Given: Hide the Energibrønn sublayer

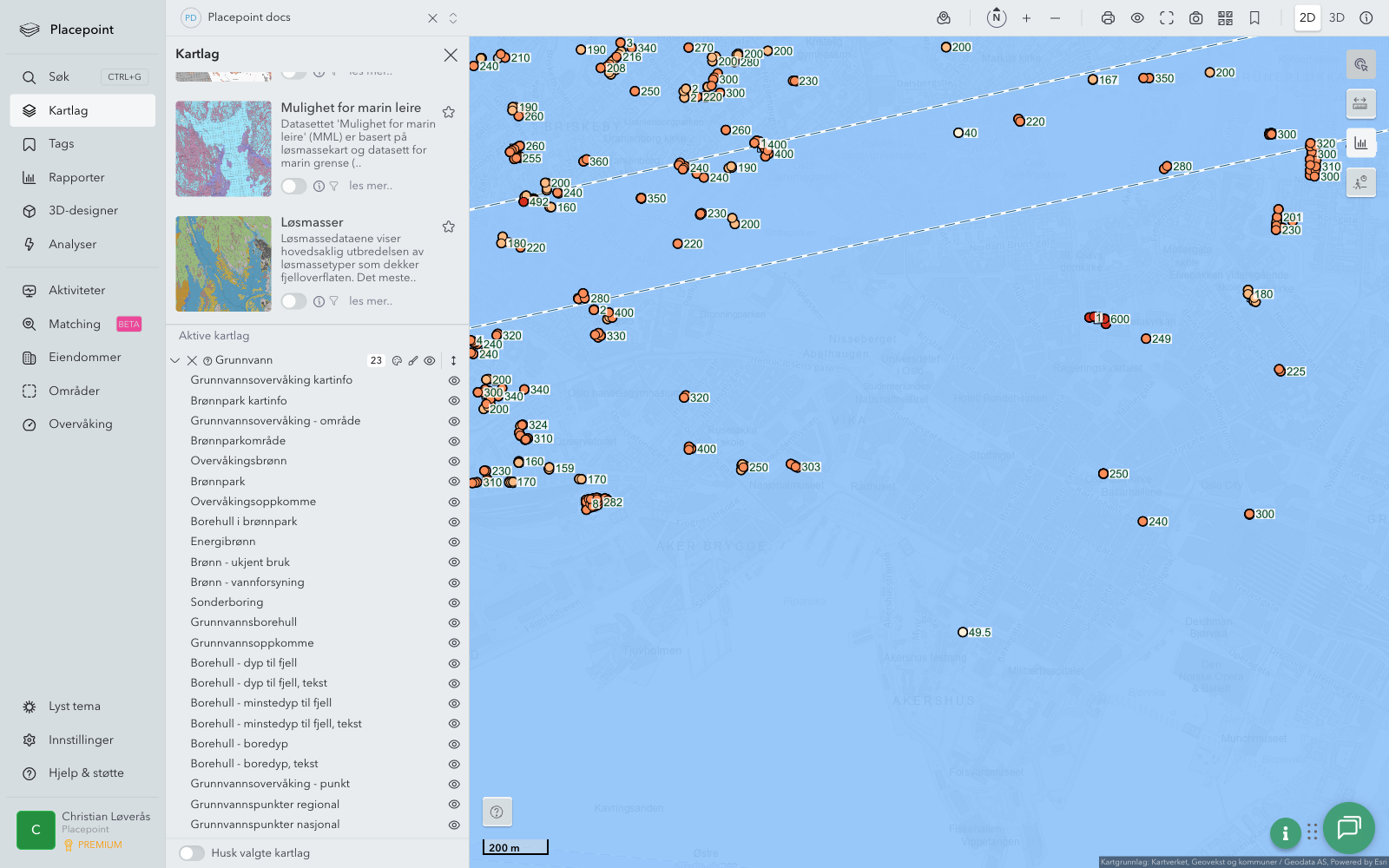Looking at the screenshot, I should [x=454, y=542].
